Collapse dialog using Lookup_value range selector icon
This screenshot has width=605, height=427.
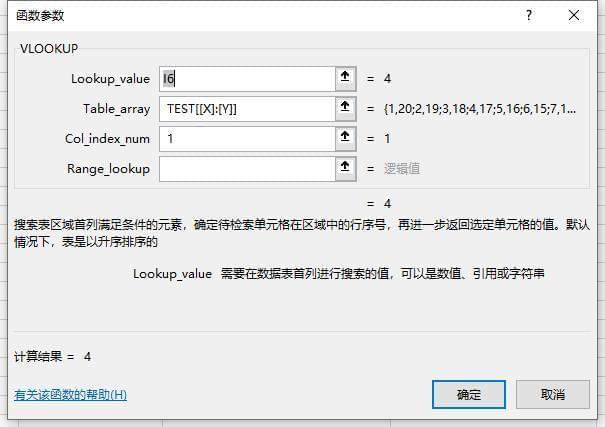[345, 79]
